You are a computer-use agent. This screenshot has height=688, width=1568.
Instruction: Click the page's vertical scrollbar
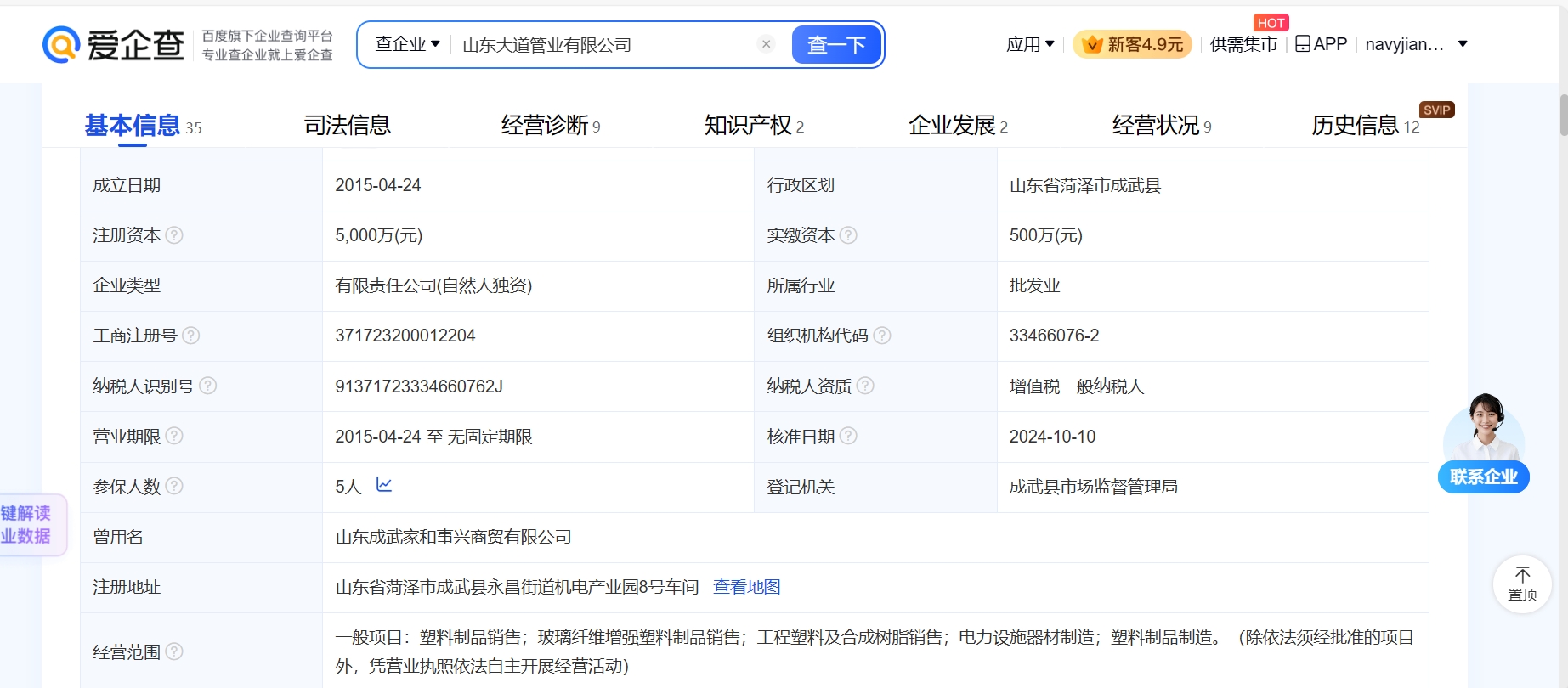1562,115
